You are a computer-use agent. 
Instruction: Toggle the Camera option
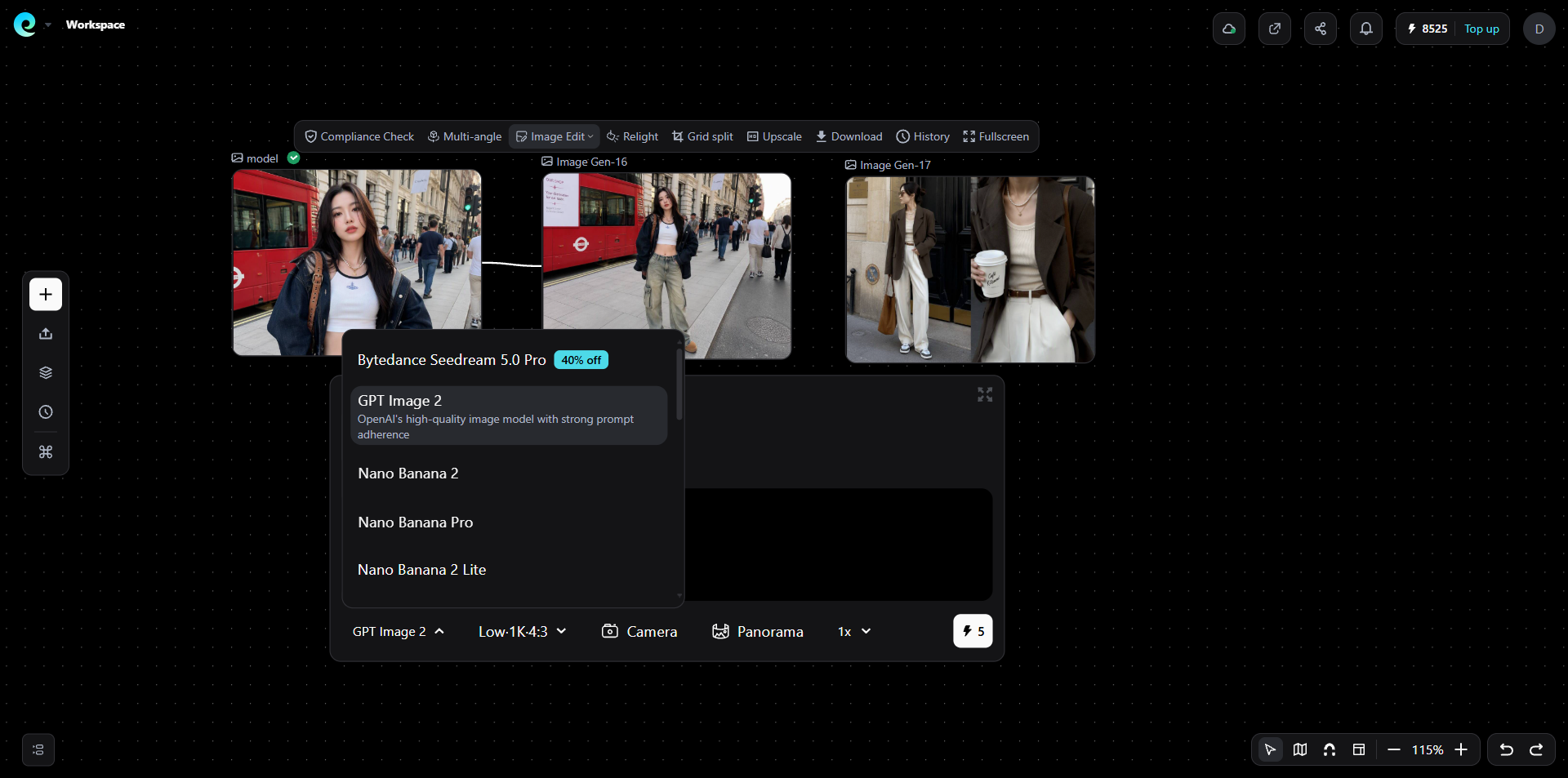(639, 631)
